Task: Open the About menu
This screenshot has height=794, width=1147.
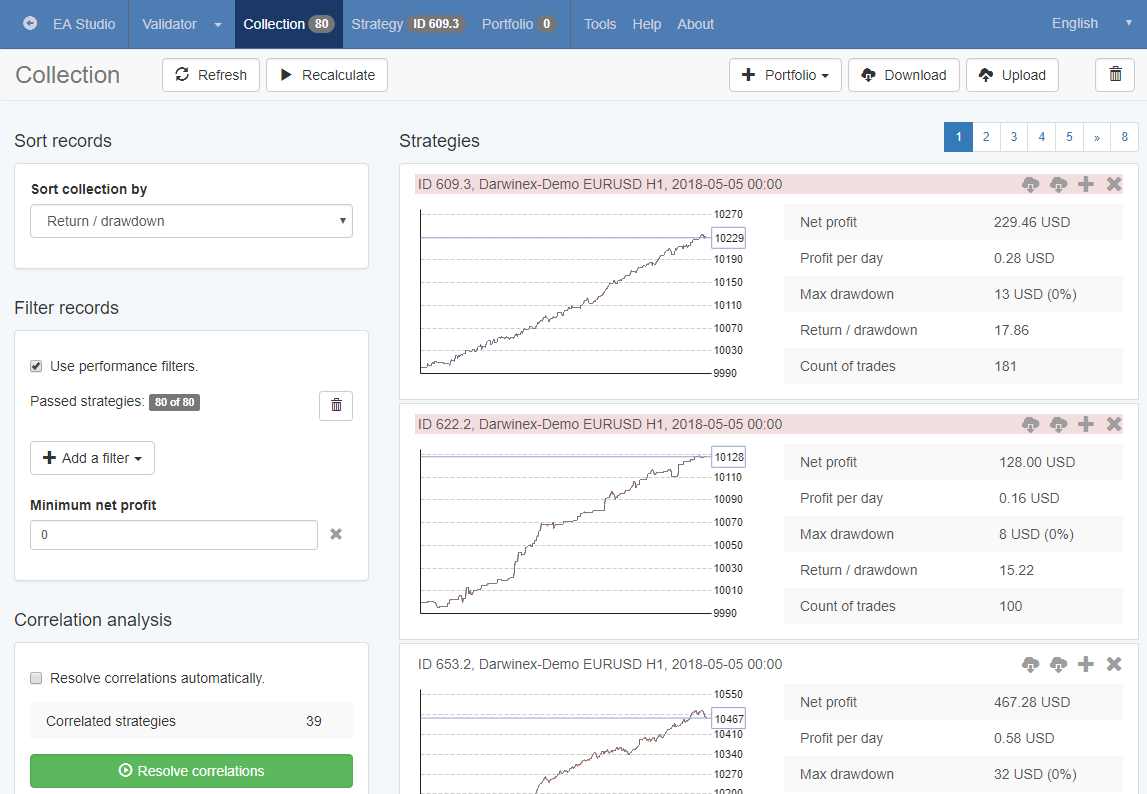Action: 695,24
